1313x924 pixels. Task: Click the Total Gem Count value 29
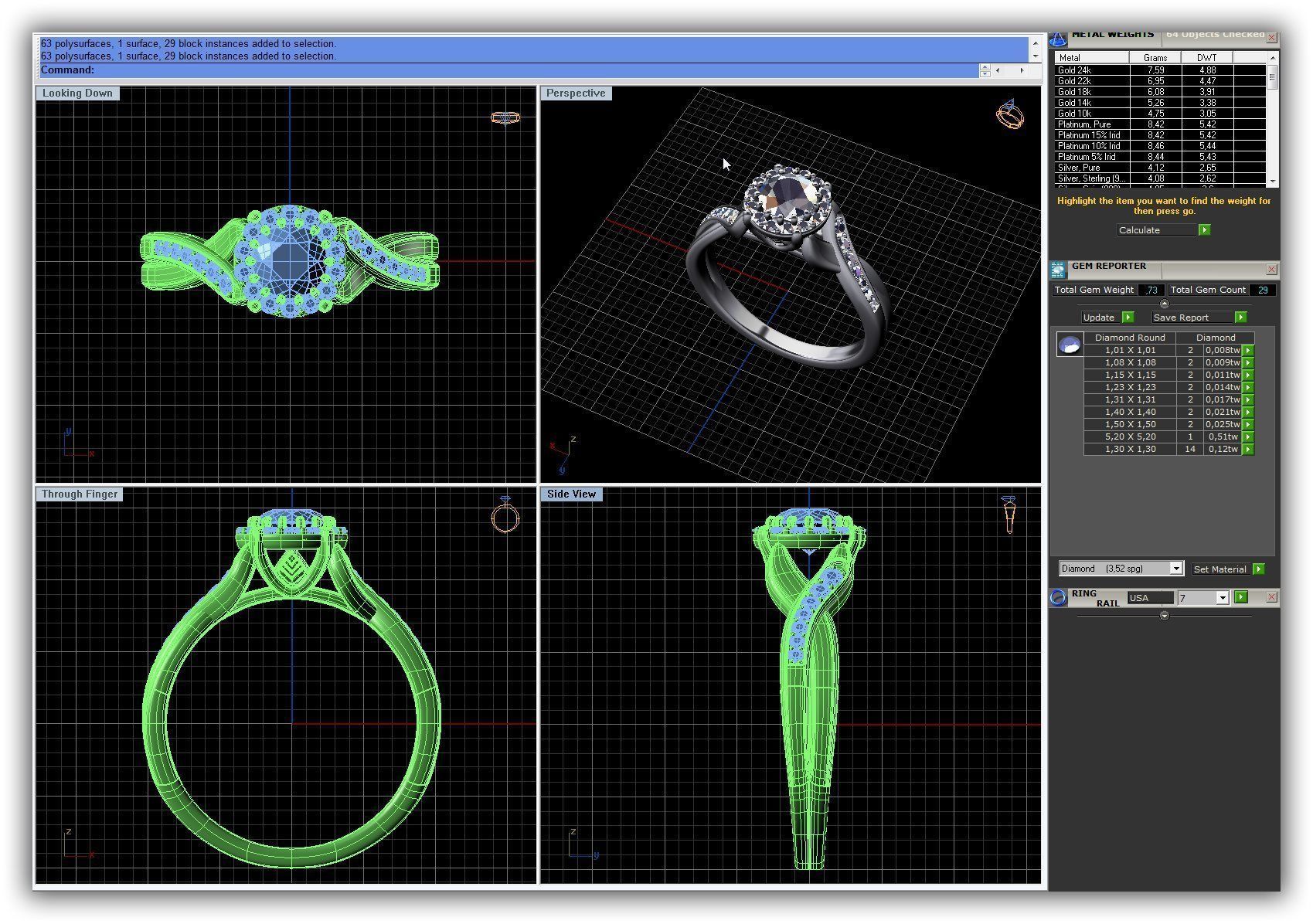[1263, 290]
